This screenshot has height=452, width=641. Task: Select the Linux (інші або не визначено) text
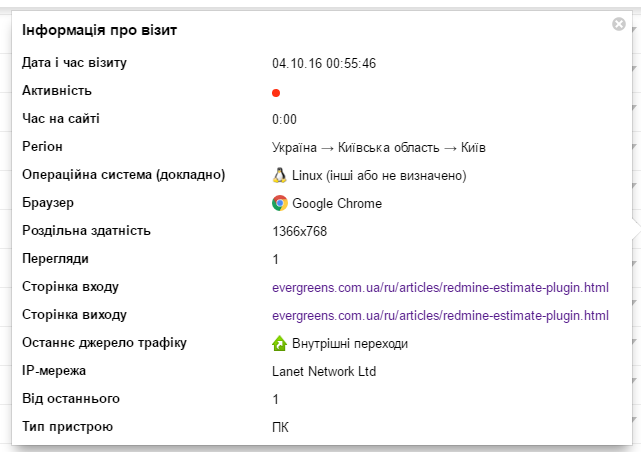[379, 176]
